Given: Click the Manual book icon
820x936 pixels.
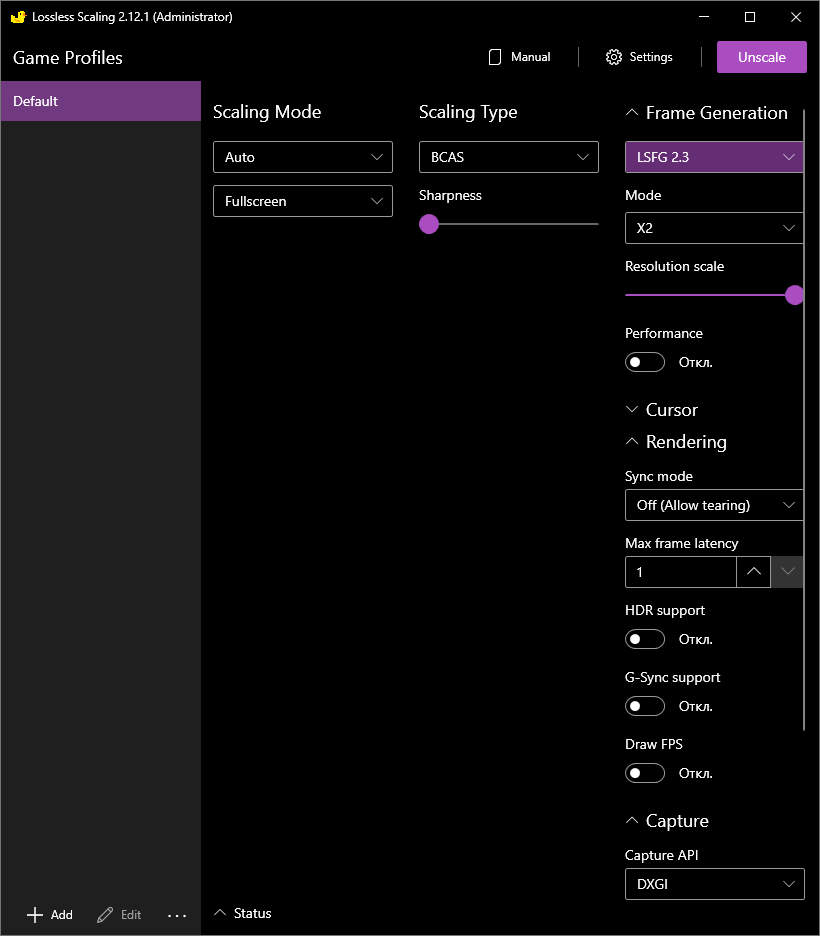Looking at the screenshot, I should click(x=495, y=57).
